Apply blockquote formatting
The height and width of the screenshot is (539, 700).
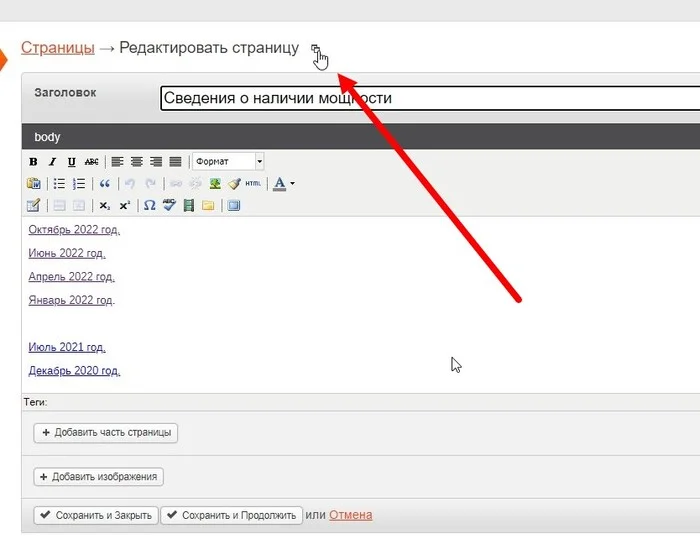(x=104, y=184)
